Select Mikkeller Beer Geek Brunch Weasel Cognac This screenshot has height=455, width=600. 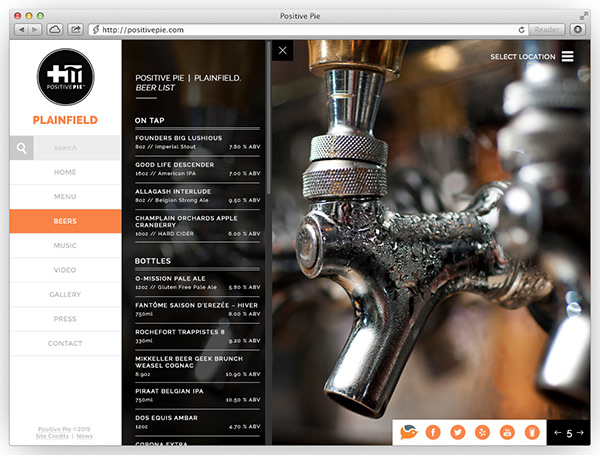[x=197, y=366]
